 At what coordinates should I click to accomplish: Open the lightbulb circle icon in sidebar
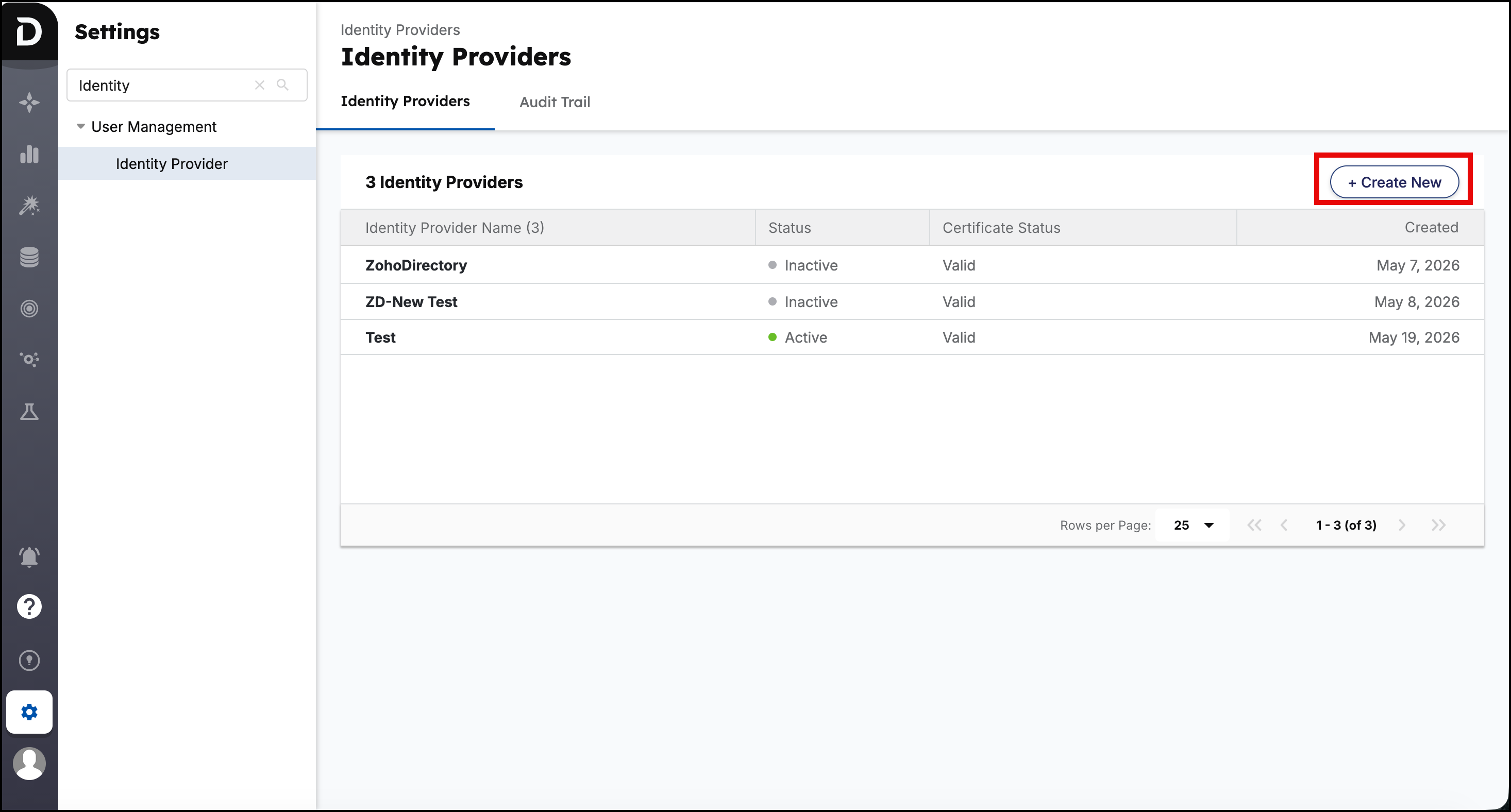click(x=29, y=661)
